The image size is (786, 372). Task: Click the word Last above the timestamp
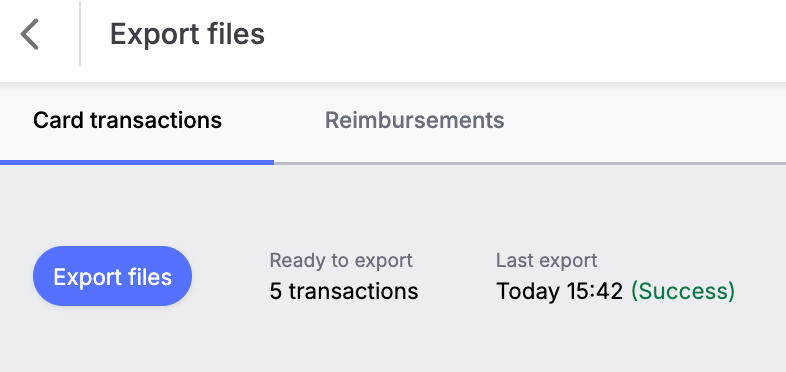click(512, 260)
